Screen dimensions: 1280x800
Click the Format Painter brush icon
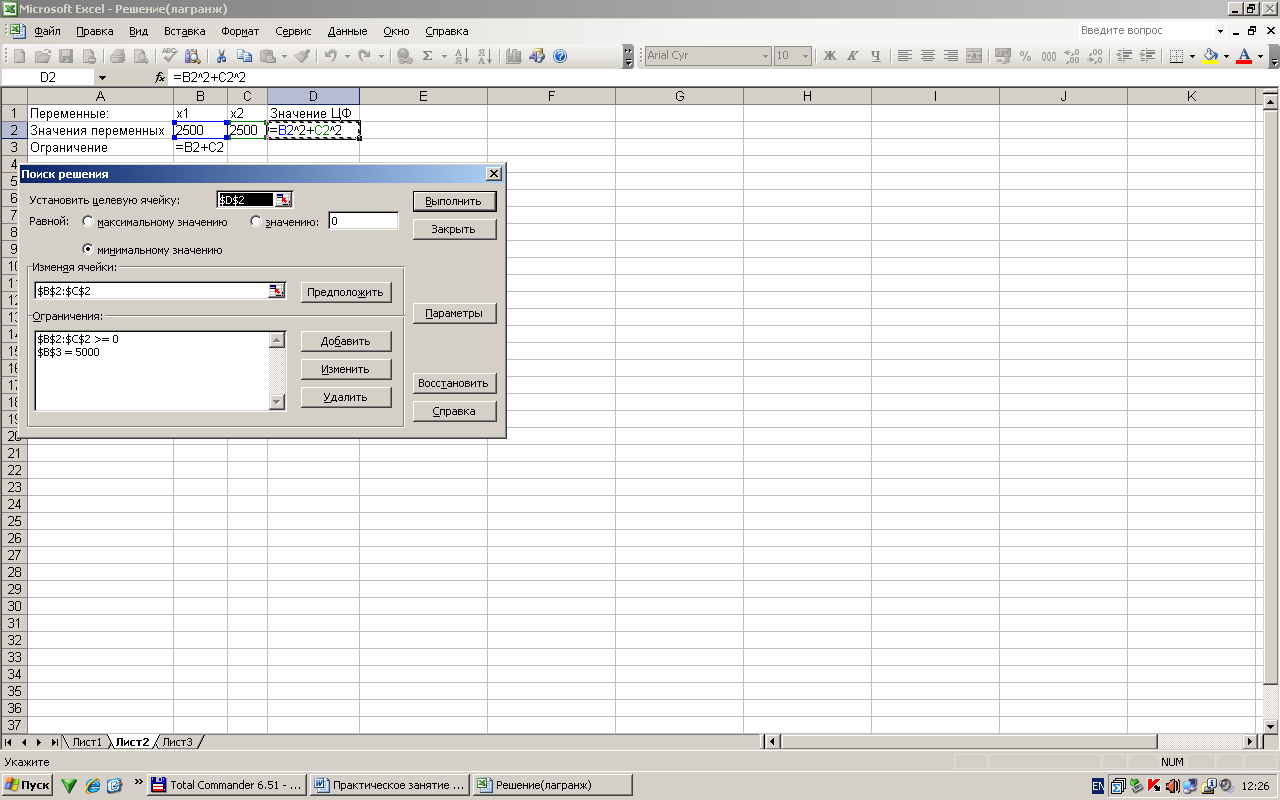tap(302, 56)
